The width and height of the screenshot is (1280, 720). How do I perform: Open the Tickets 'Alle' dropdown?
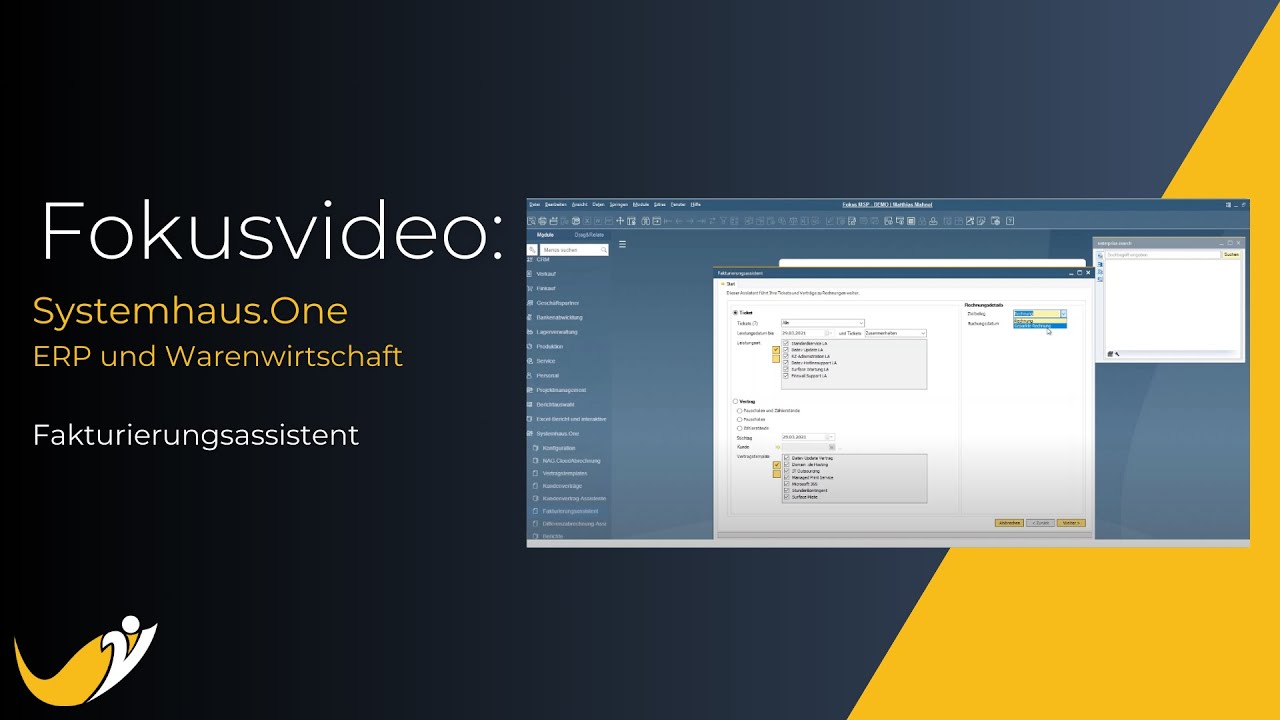[x=860, y=323]
